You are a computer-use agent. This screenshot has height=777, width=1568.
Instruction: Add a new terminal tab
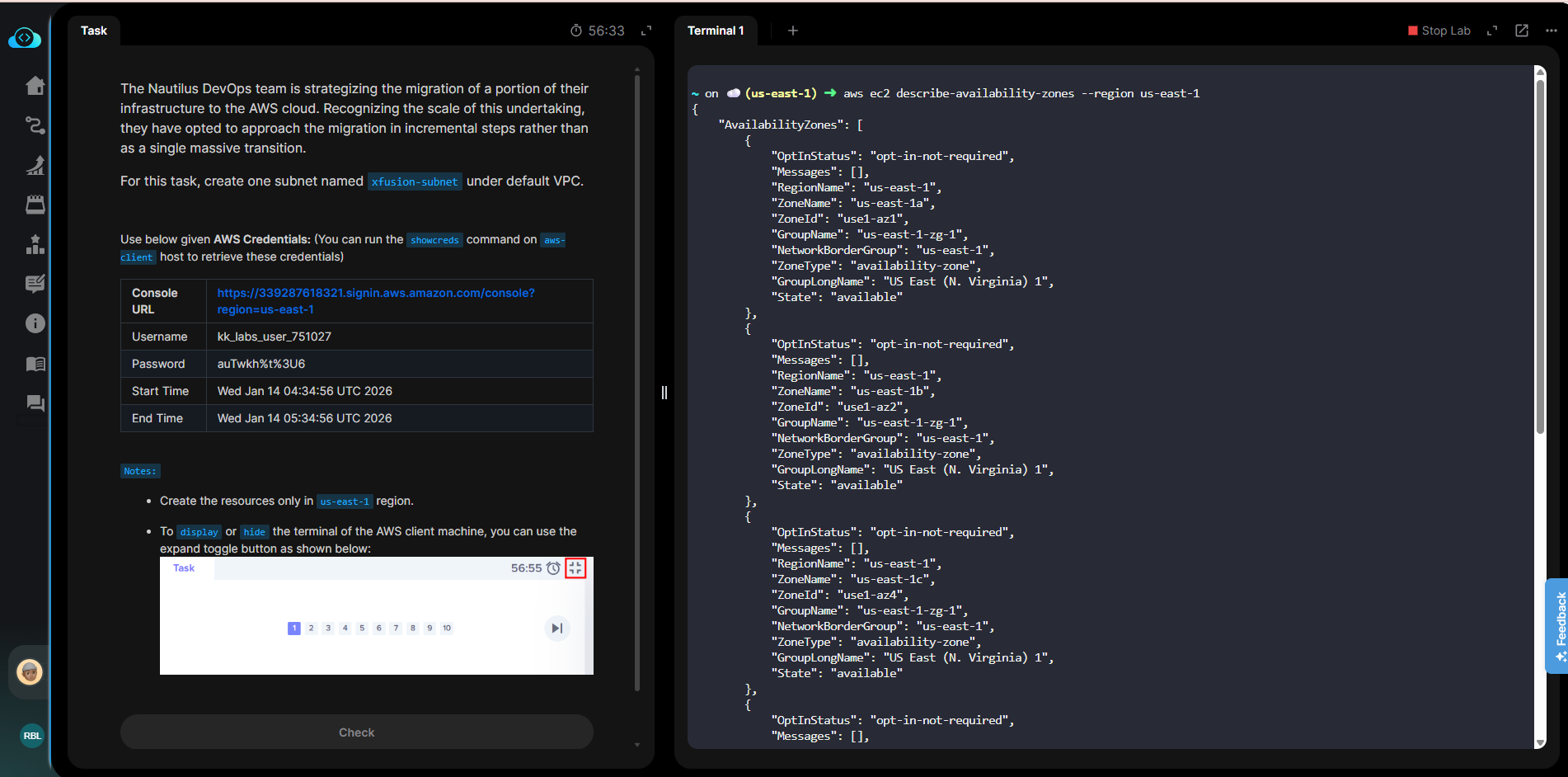tap(793, 31)
